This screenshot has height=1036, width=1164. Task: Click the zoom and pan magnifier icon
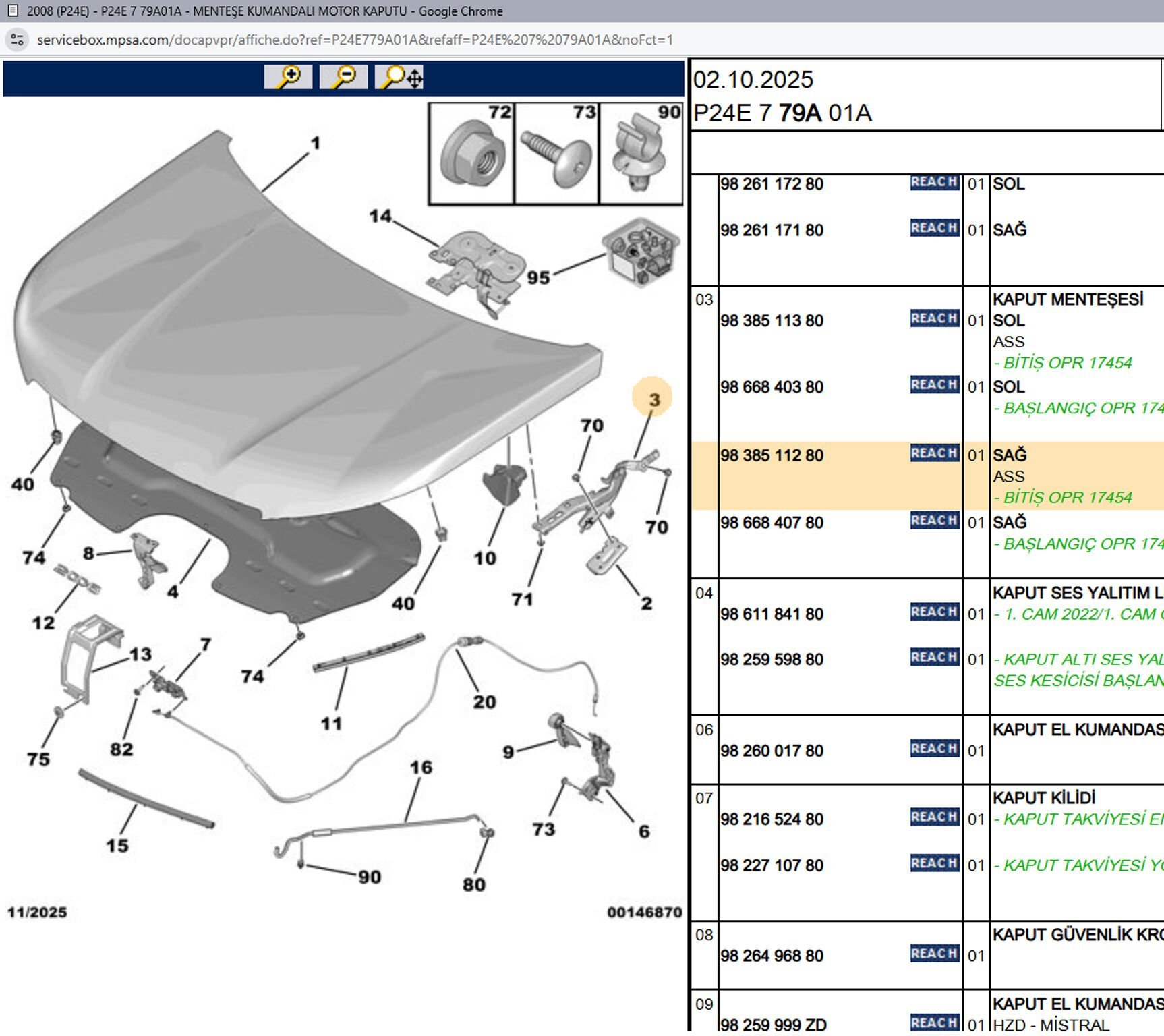click(x=400, y=77)
